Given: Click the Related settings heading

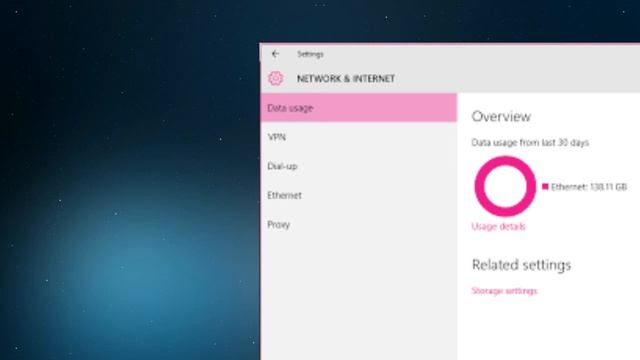Looking at the screenshot, I should point(521,265).
